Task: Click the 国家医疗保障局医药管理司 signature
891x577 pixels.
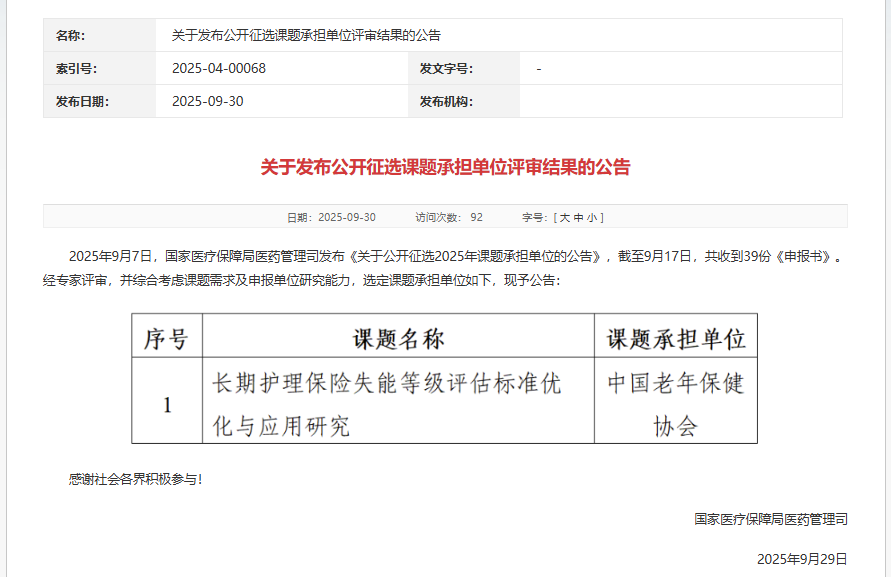Action: pos(771,519)
